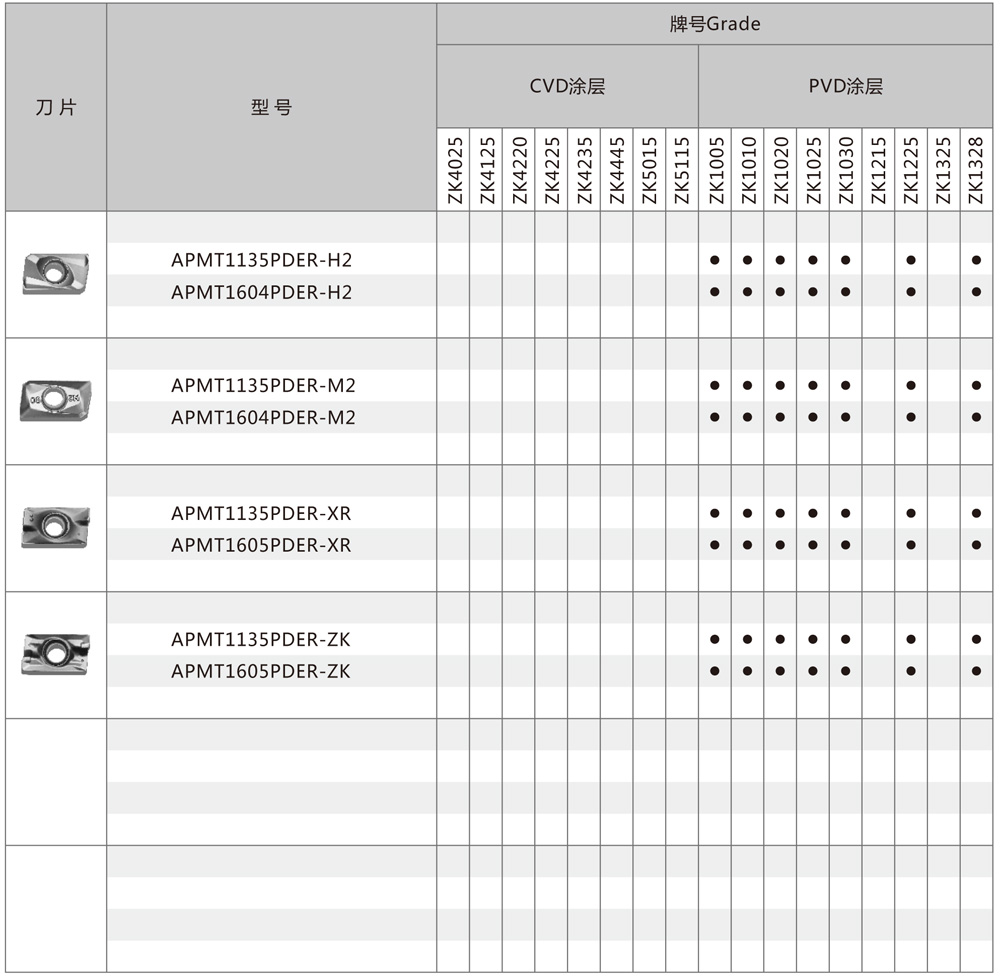The width and height of the screenshot is (1000, 980).
Task: Click the 型号 column header
Action: point(271,108)
